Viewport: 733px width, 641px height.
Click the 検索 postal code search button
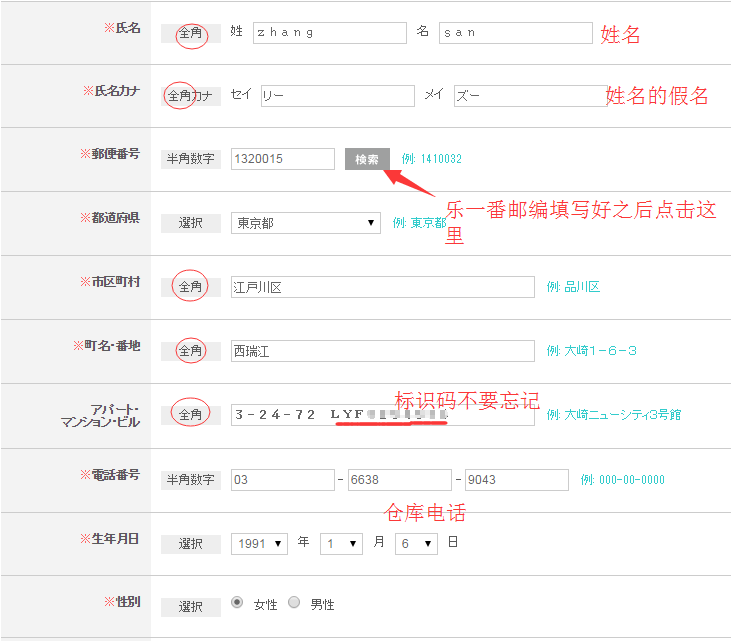click(367, 159)
